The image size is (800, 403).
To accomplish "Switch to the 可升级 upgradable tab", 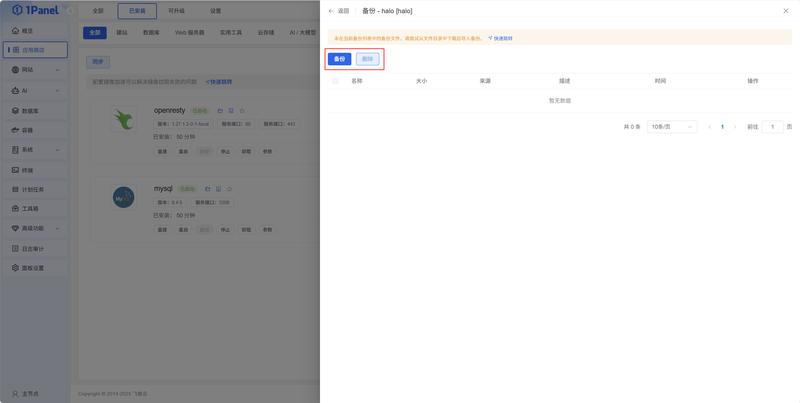I will coord(177,11).
